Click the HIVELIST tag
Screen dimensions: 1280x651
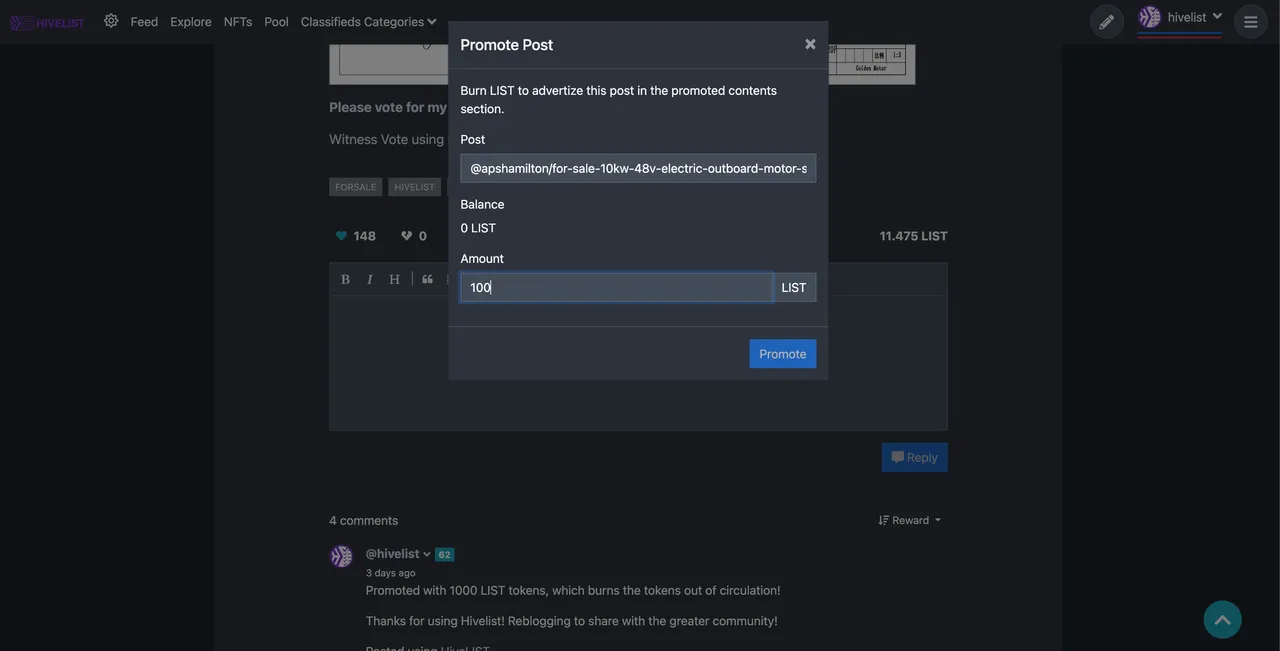point(414,187)
